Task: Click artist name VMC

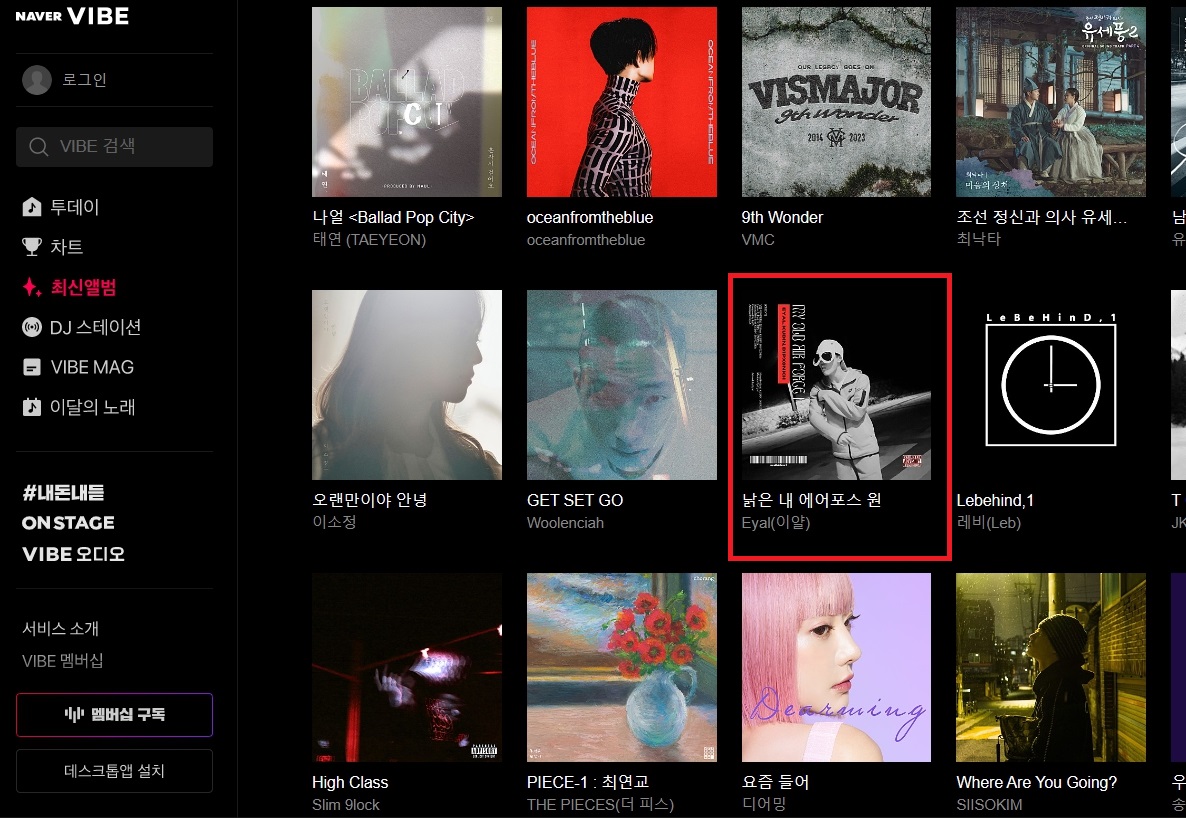Action: coord(758,240)
